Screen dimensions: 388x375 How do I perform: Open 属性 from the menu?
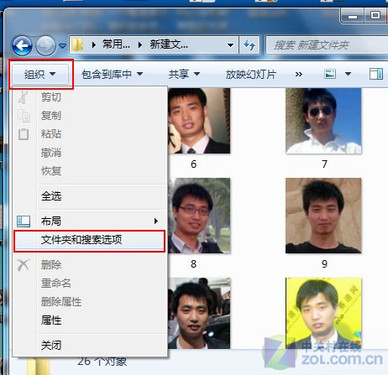pyautogui.click(x=51, y=320)
